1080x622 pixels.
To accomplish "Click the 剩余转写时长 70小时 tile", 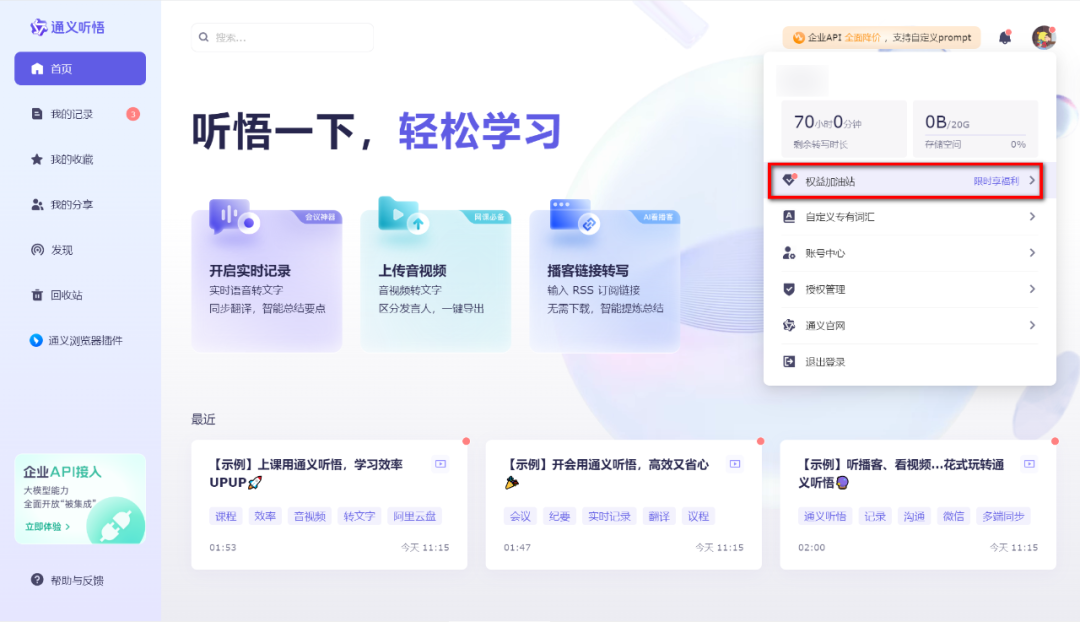I will 844,128.
